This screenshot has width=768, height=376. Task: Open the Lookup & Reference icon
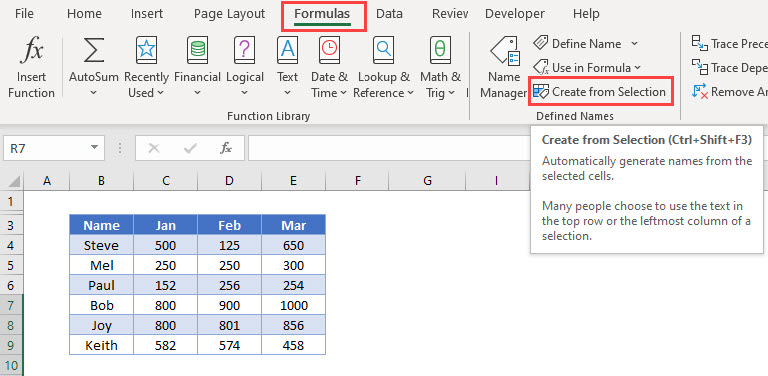click(x=384, y=50)
